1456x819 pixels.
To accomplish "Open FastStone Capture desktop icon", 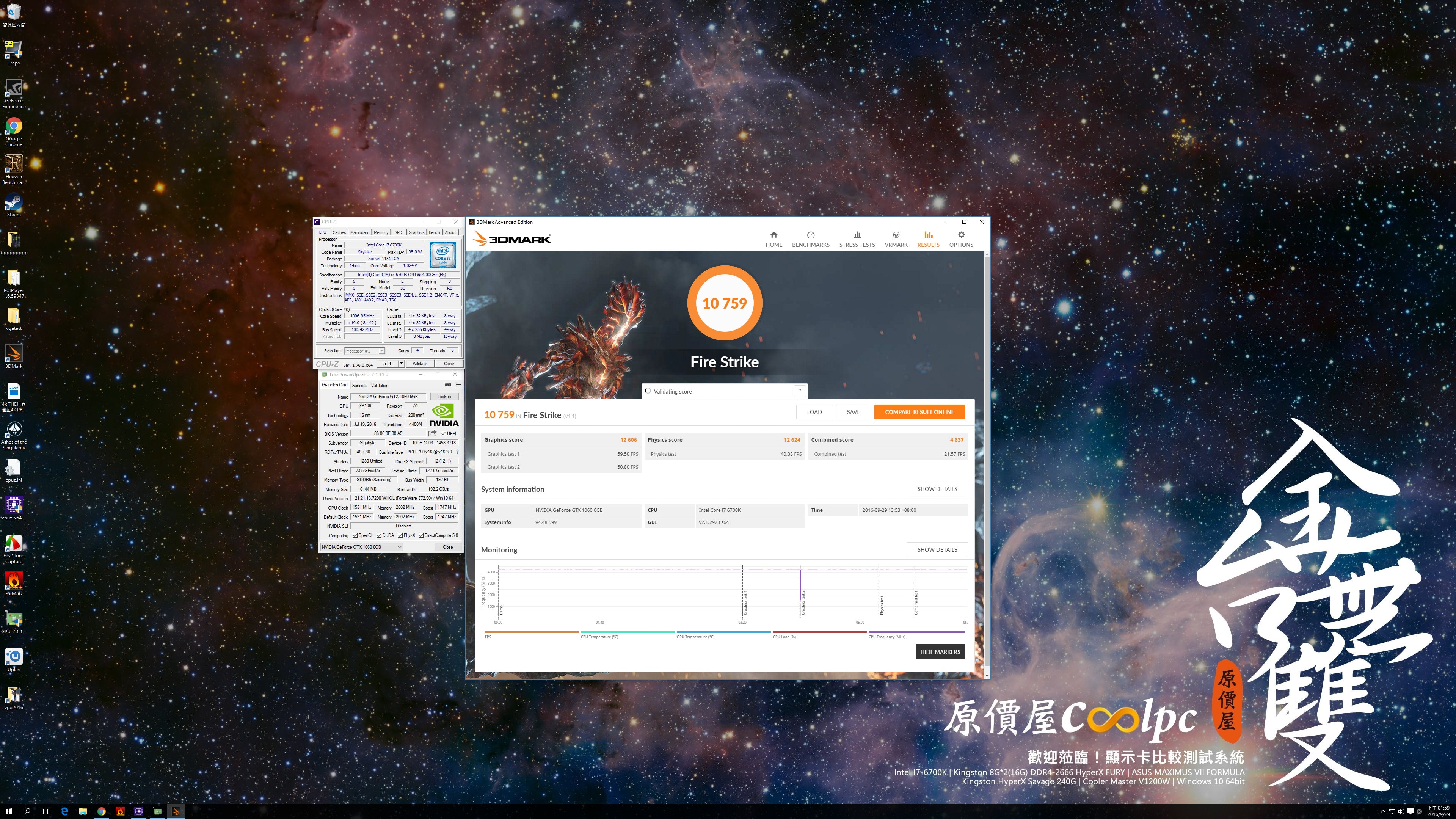I will pos(14,549).
